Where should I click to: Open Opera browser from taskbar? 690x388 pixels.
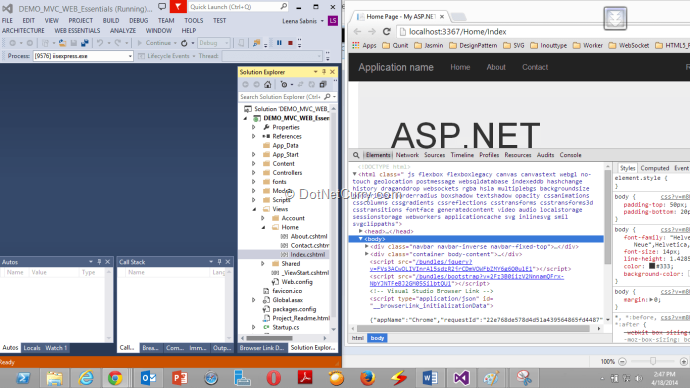(x=273, y=378)
